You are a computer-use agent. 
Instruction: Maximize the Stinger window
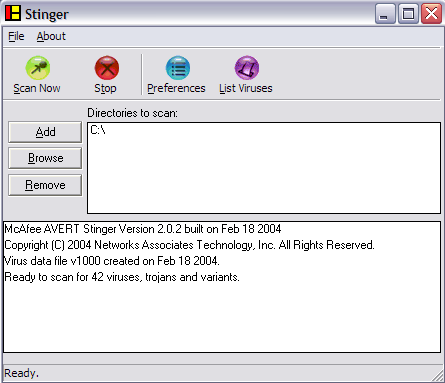click(x=408, y=14)
